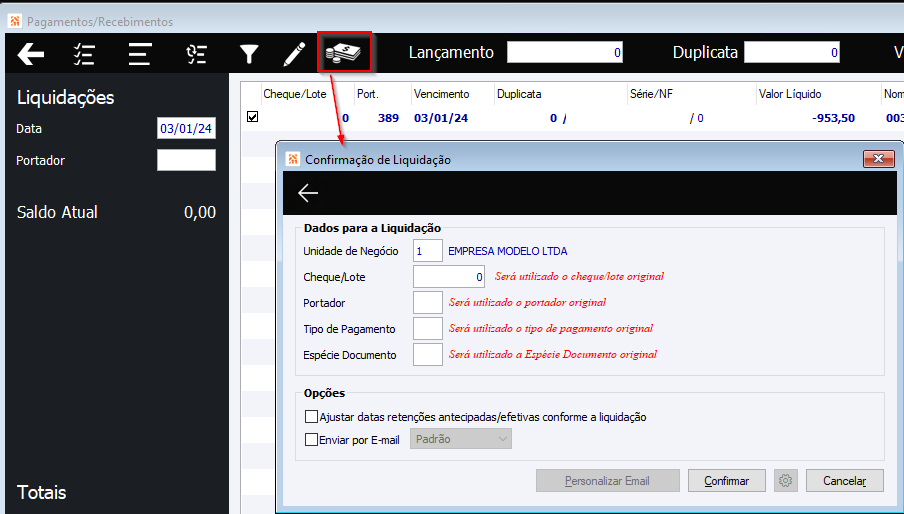Open the funnel filter tool

(249, 54)
